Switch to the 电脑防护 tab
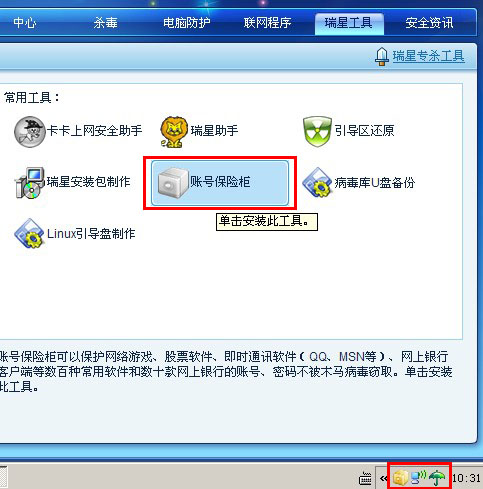 [x=186, y=23]
